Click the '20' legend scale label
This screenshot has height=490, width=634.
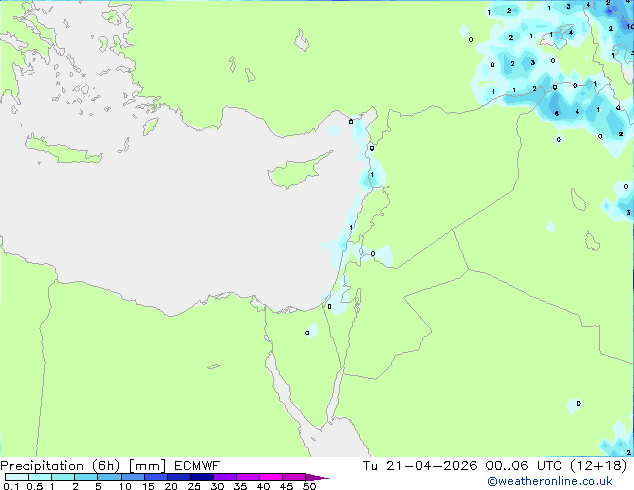coord(171,486)
